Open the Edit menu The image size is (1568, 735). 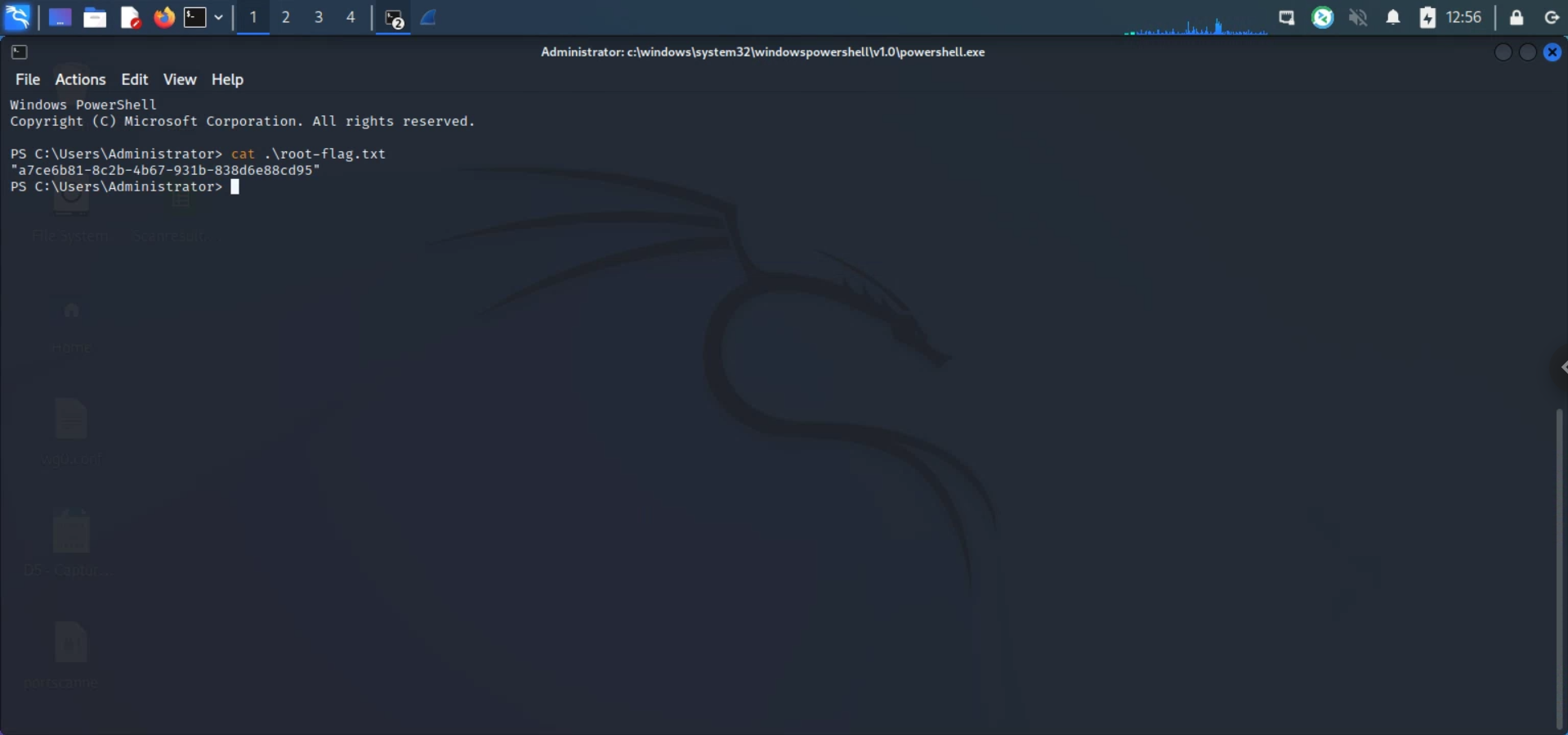tap(134, 79)
